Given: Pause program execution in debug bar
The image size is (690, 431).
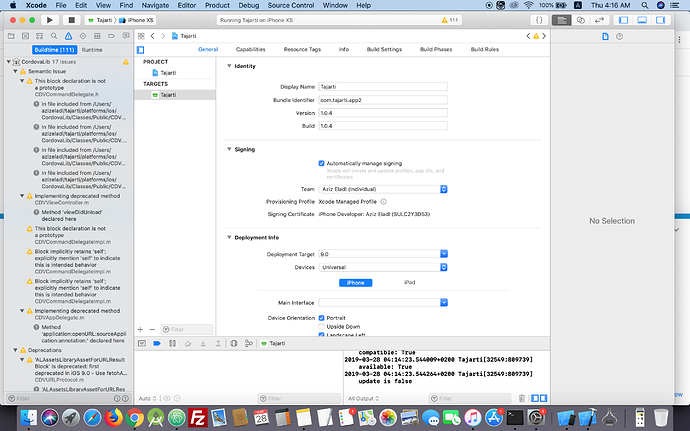Looking at the screenshot, I should click(172, 343).
